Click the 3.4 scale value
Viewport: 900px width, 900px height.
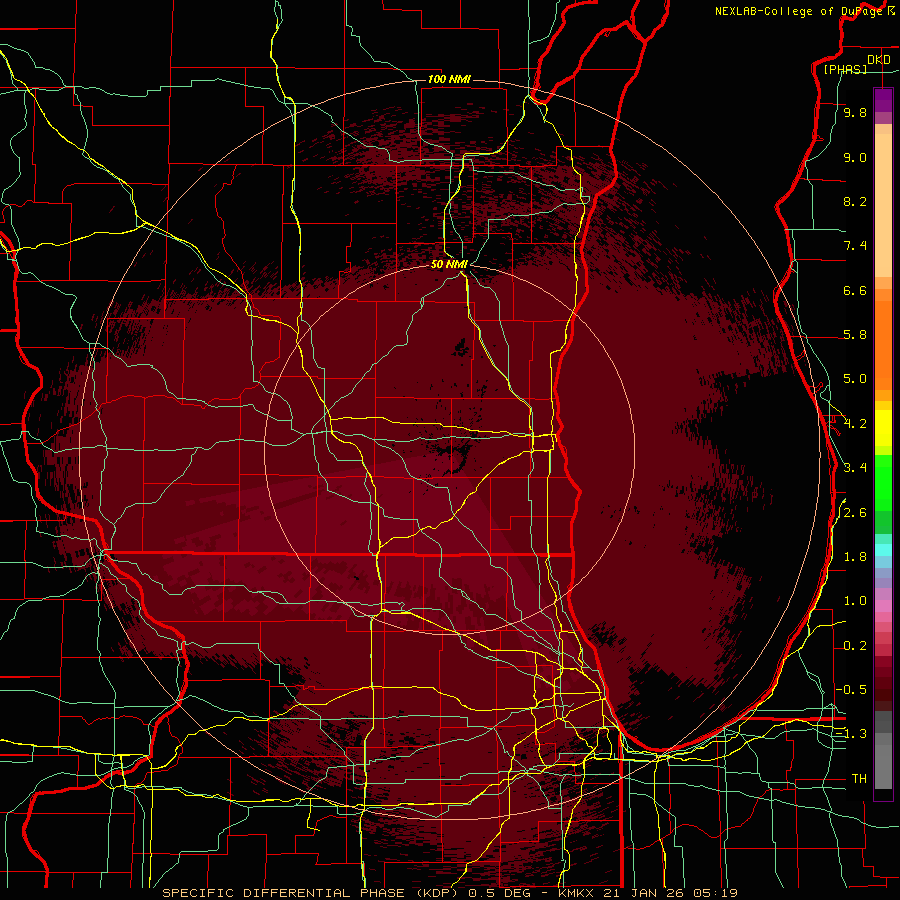(855, 468)
